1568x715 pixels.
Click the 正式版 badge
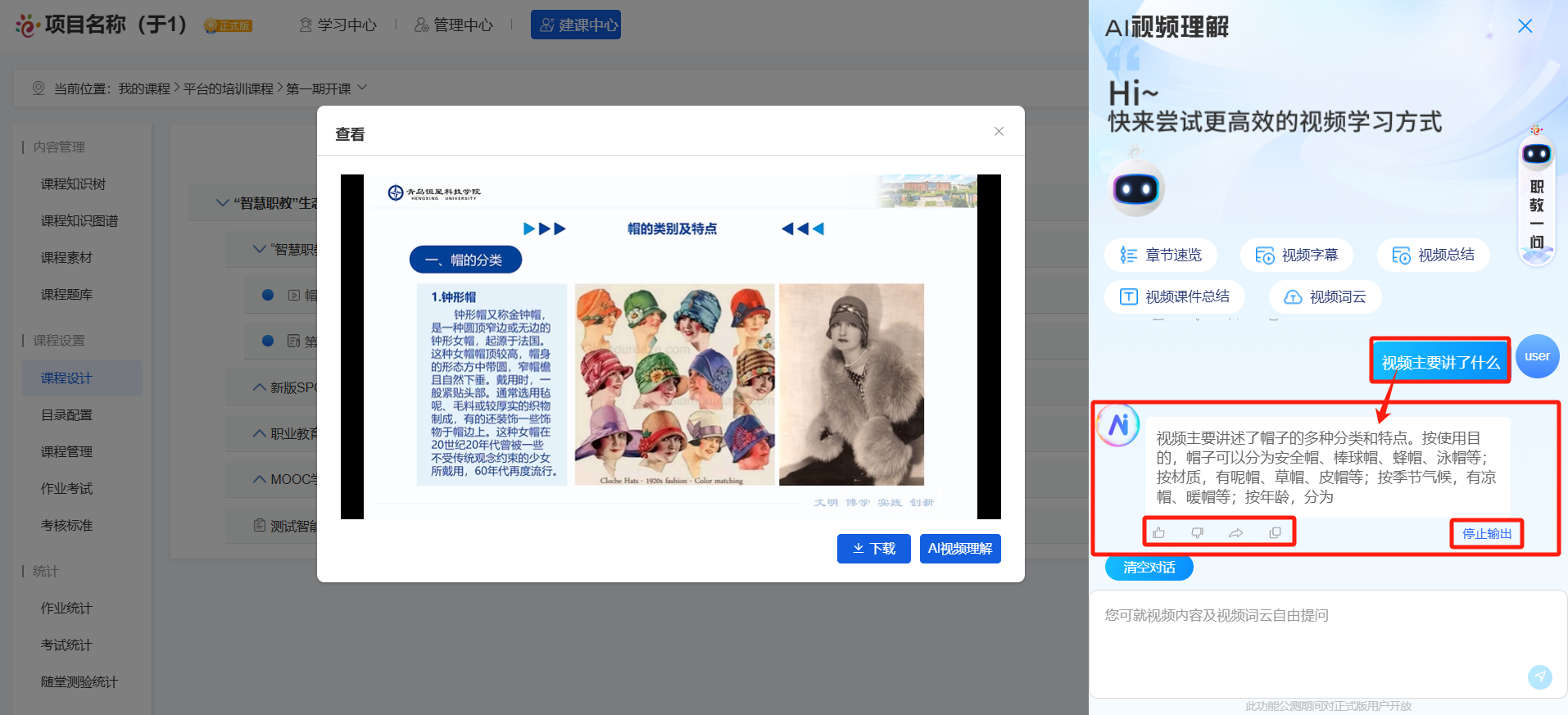click(228, 25)
